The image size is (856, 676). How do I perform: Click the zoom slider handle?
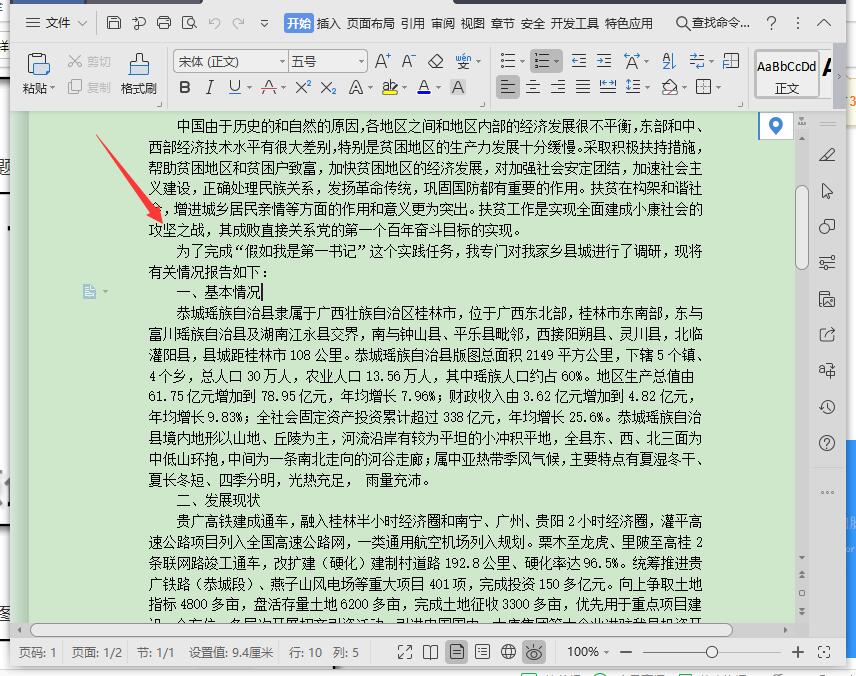pyautogui.click(x=711, y=652)
